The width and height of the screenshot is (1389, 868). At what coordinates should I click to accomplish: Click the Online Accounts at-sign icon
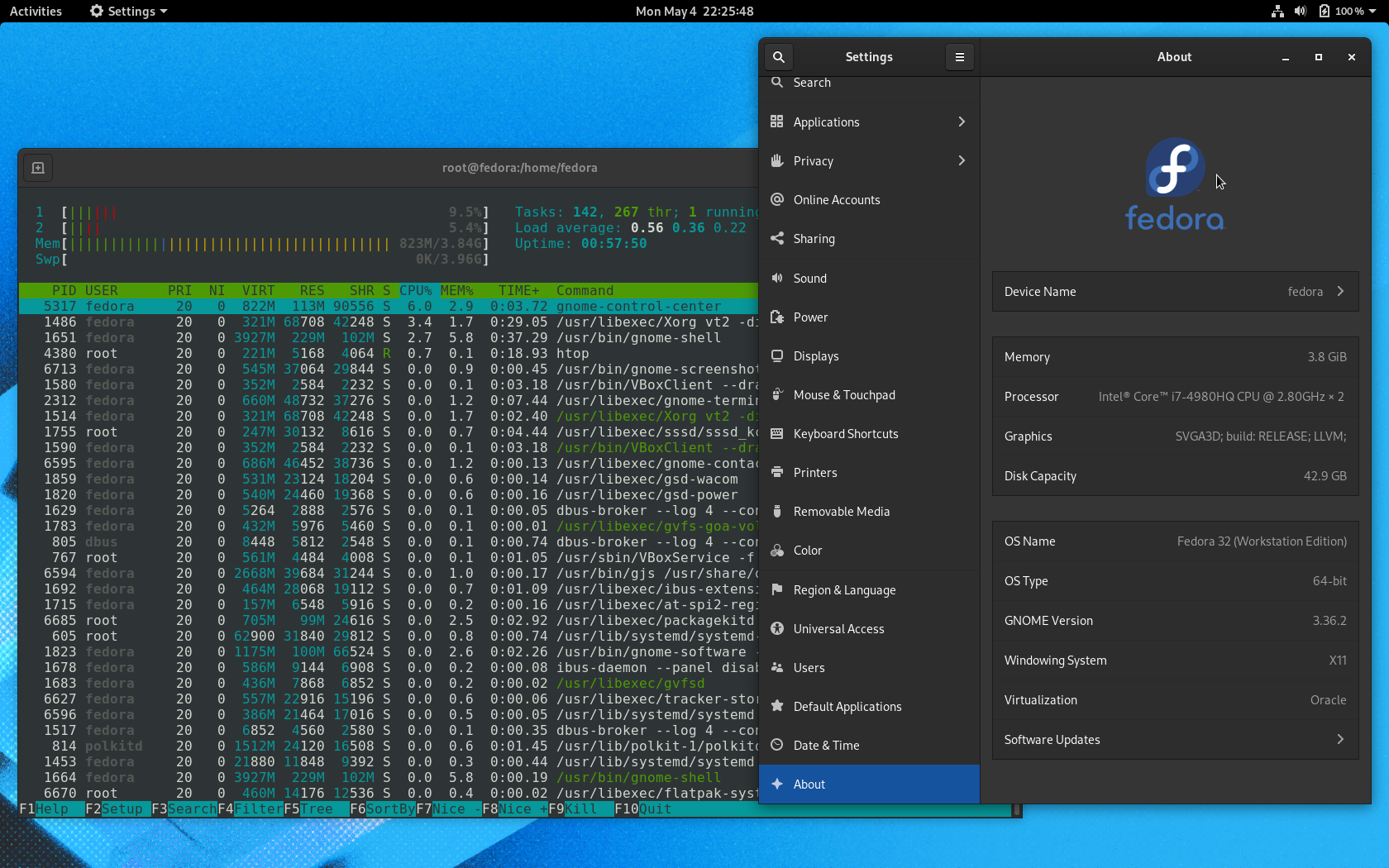[x=777, y=199]
